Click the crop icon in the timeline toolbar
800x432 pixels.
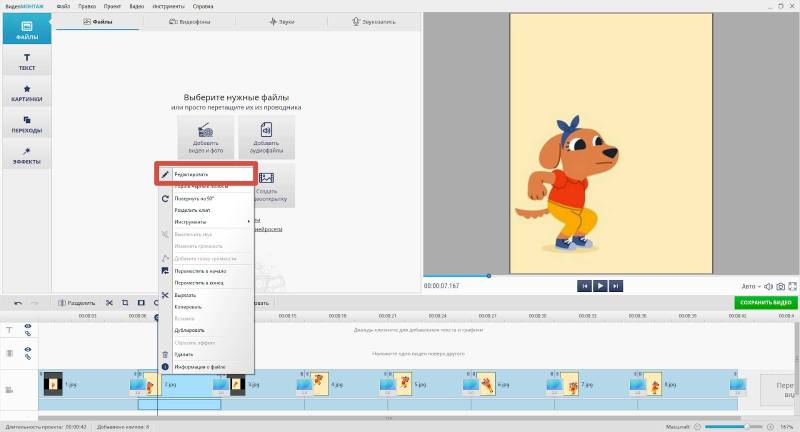pos(125,303)
